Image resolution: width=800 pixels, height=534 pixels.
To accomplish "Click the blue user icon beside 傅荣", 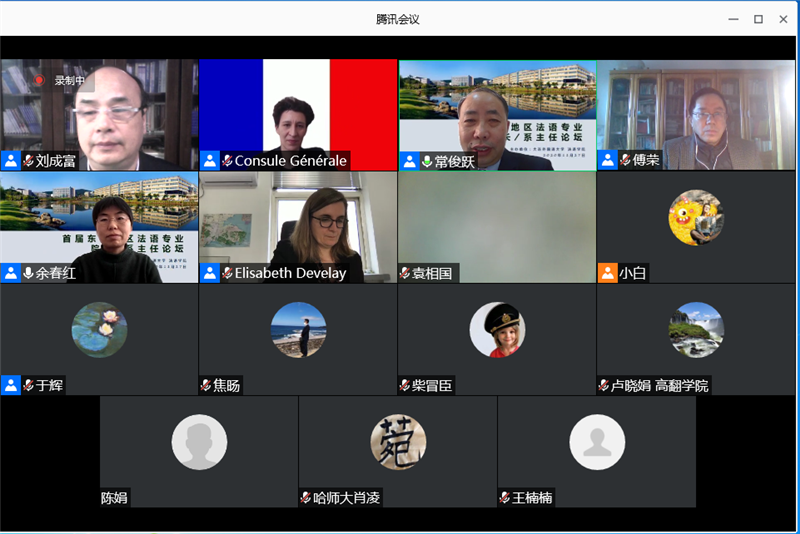I will pyautogui.click(x=607, y=160).
